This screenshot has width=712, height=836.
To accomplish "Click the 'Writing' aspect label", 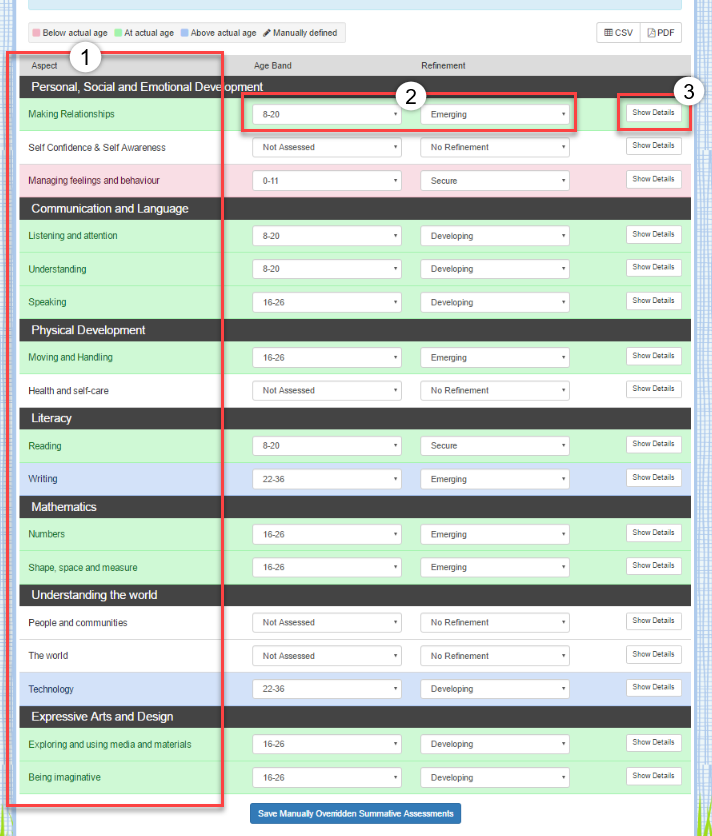I will tap(43, 479).
